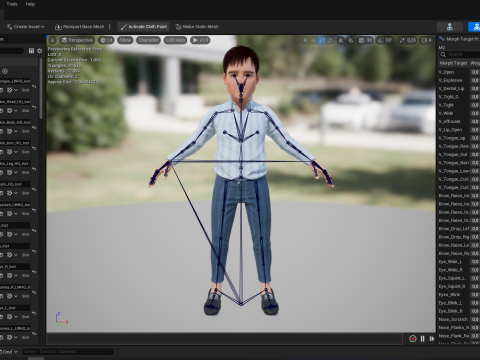Toggle scale snapping icon
The image size is (480, 360).
[402, 40]
